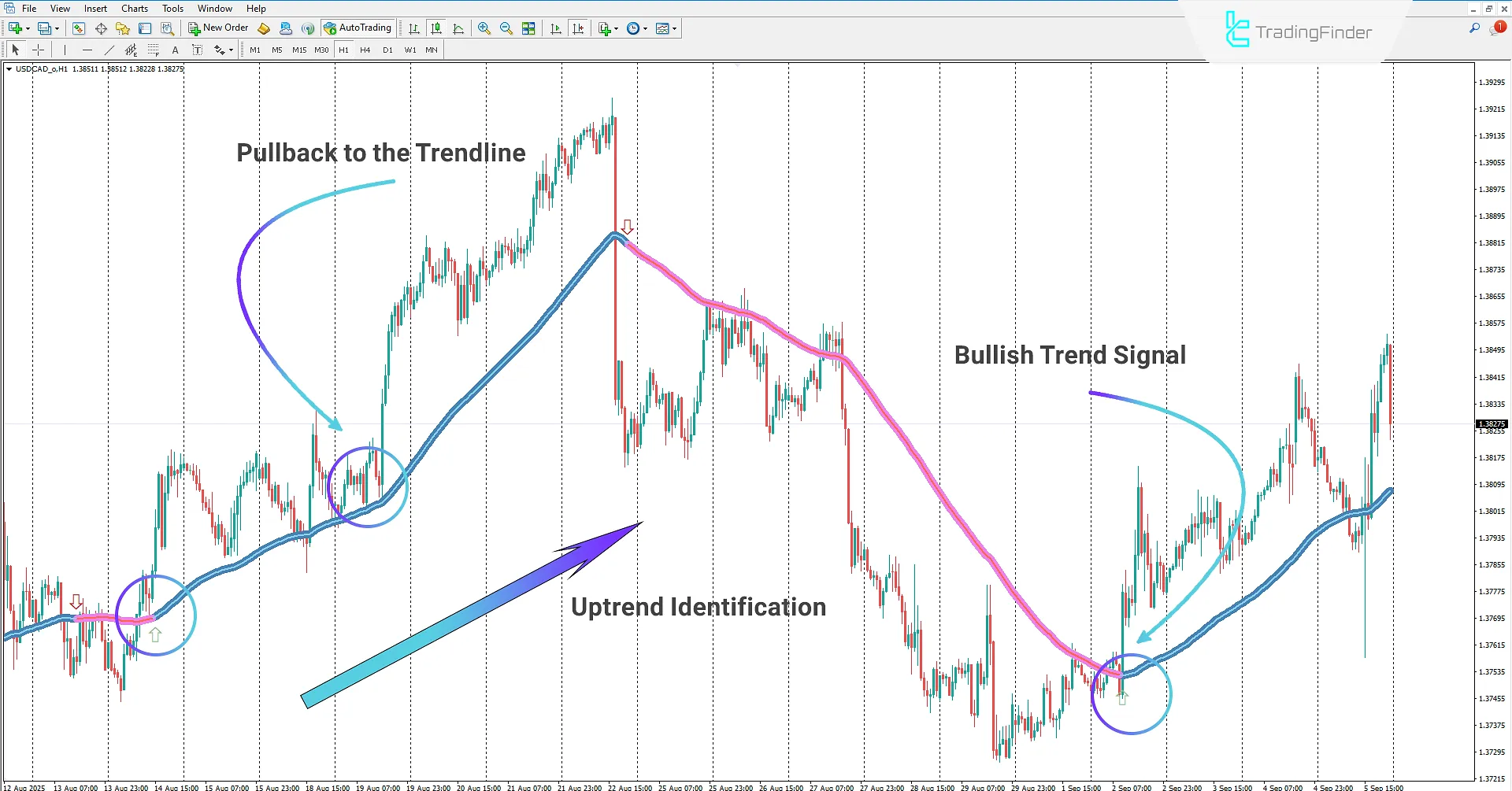Switch to line chart mode
Image resolution: width=1512 pixels, height=791 pixels.
pos(458,28)
